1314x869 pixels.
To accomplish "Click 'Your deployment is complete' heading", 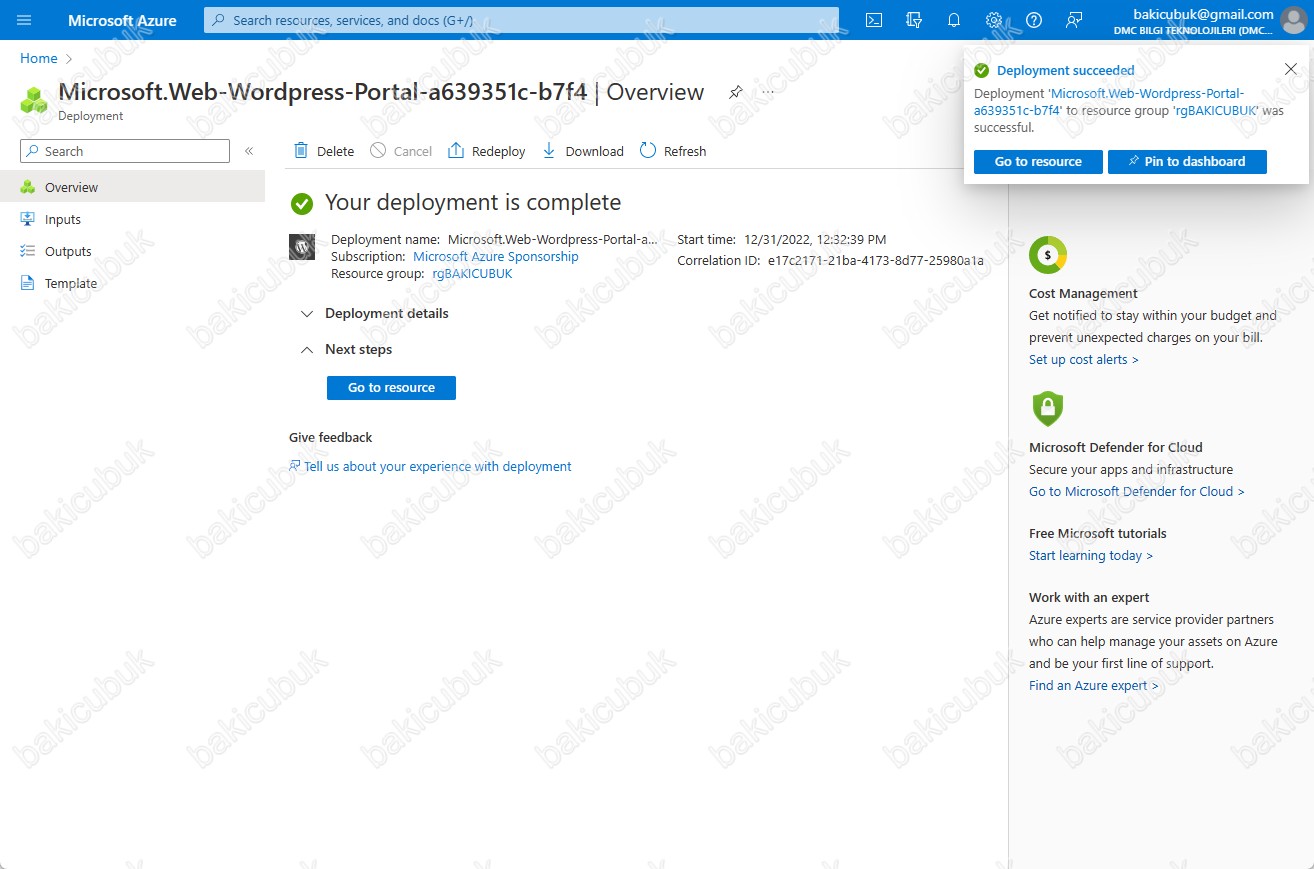I will click(473, 203).
